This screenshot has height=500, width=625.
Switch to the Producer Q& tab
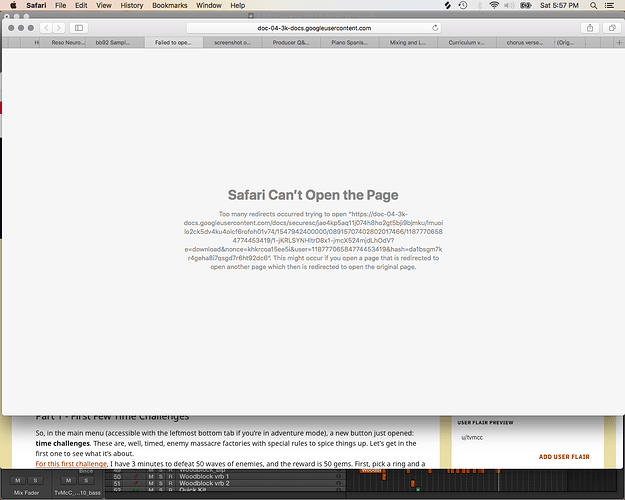click(x=291, y=42)
